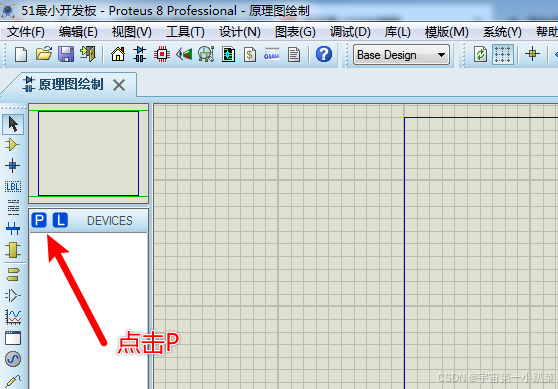Select the Generator Mode sine icon
Screen dimensions: 558x389
(13, 359)
